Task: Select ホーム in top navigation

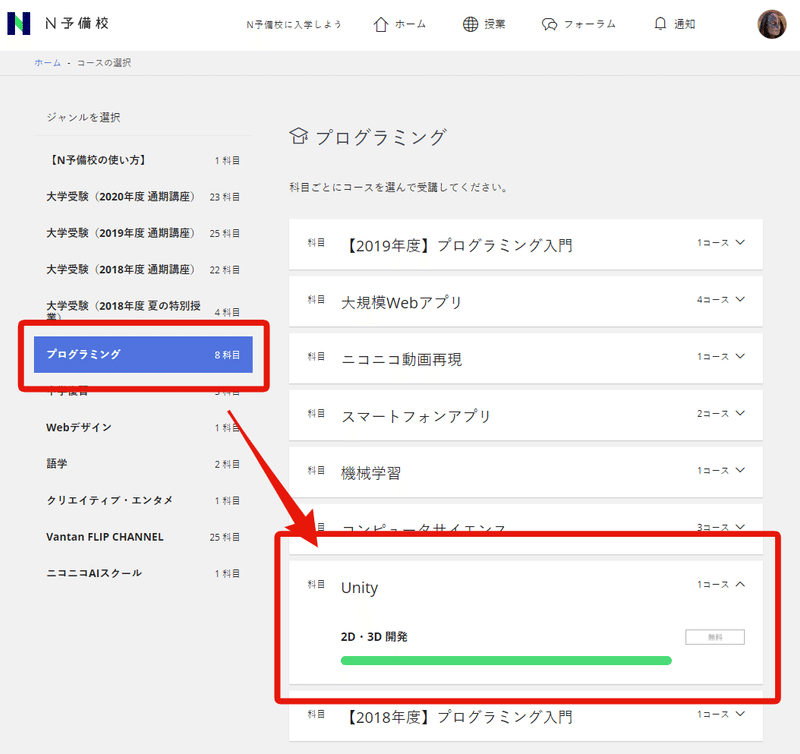Action: click(x=411, y=24)
